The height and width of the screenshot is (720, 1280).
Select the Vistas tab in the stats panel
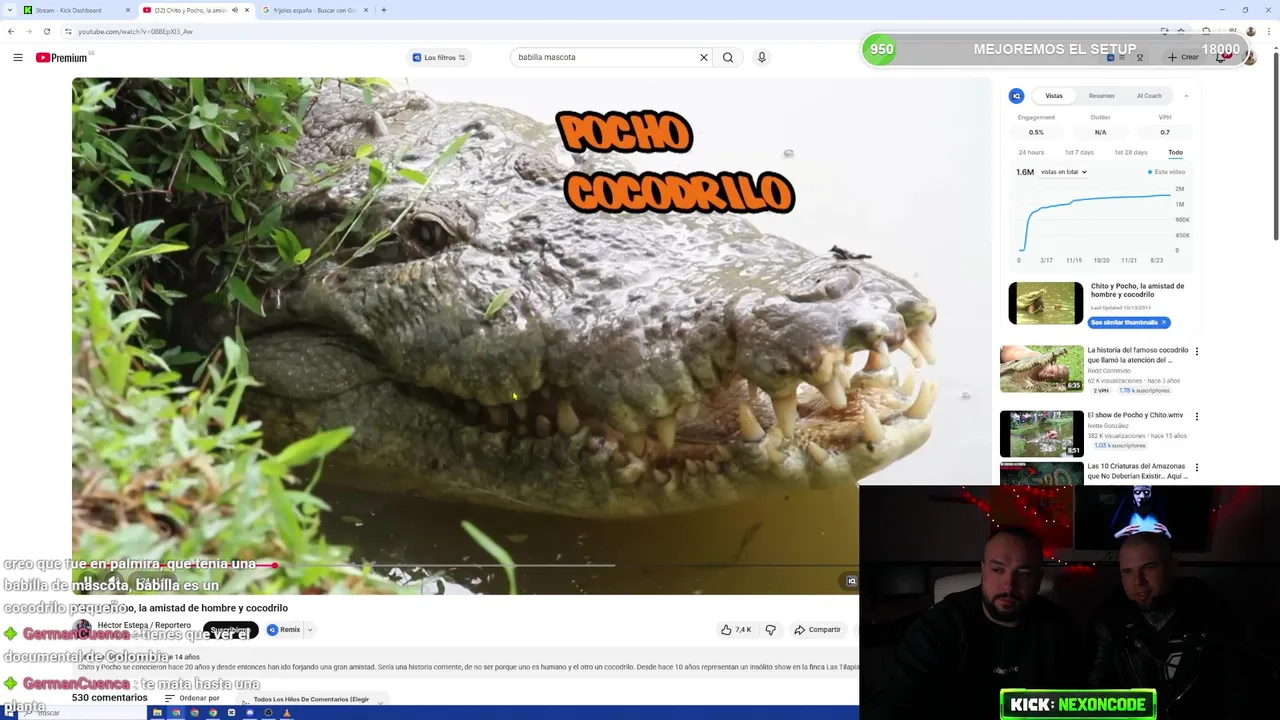[x=1054, y=96]
